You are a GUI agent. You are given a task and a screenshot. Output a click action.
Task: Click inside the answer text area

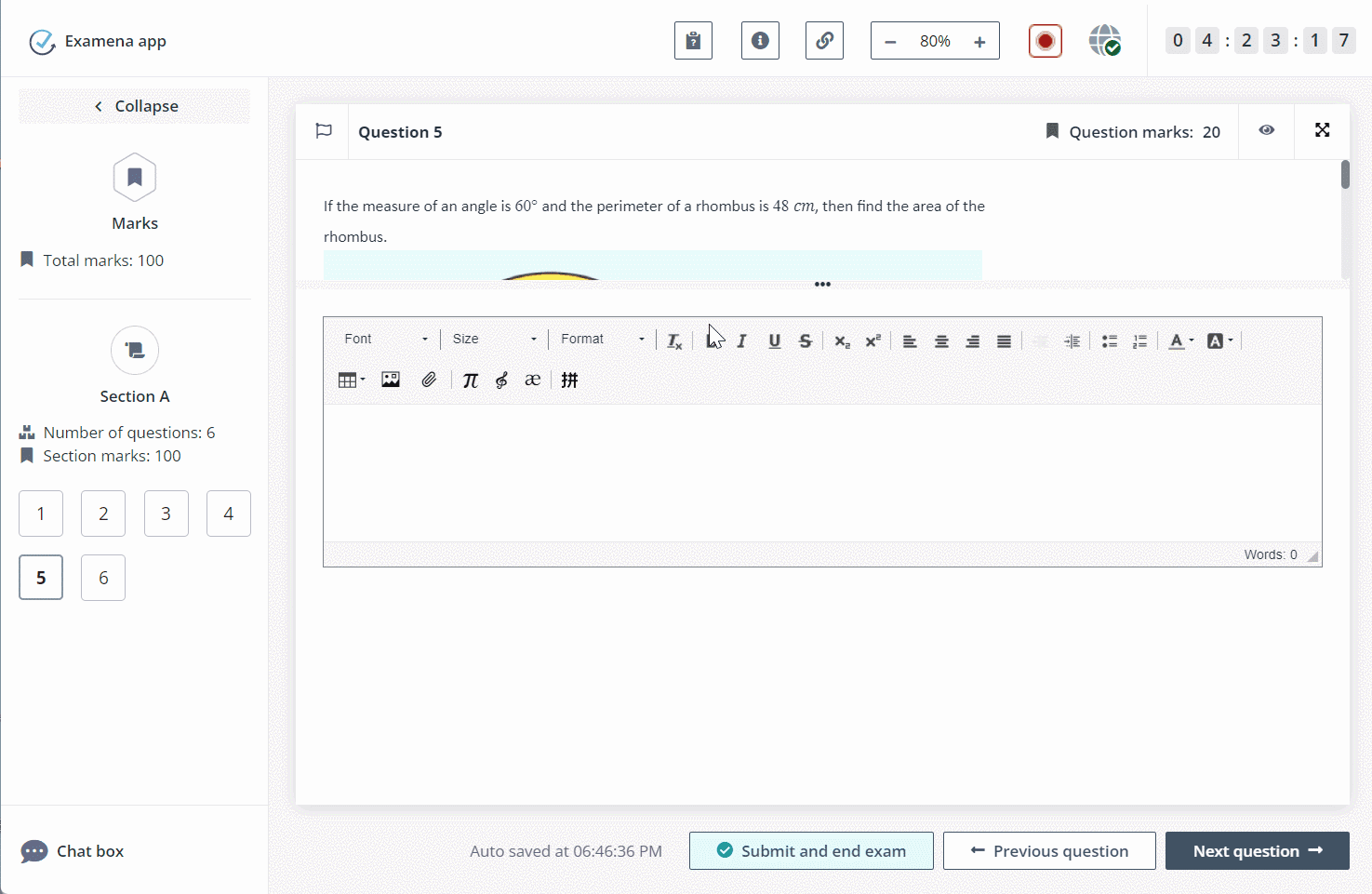821,473
